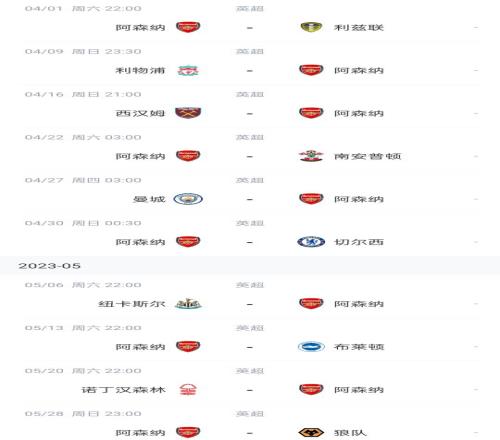Image resolution: width=500 pixels, height=440 pixels.
Task: Open the 利兹联 team name link
Action: pos(359,27)
